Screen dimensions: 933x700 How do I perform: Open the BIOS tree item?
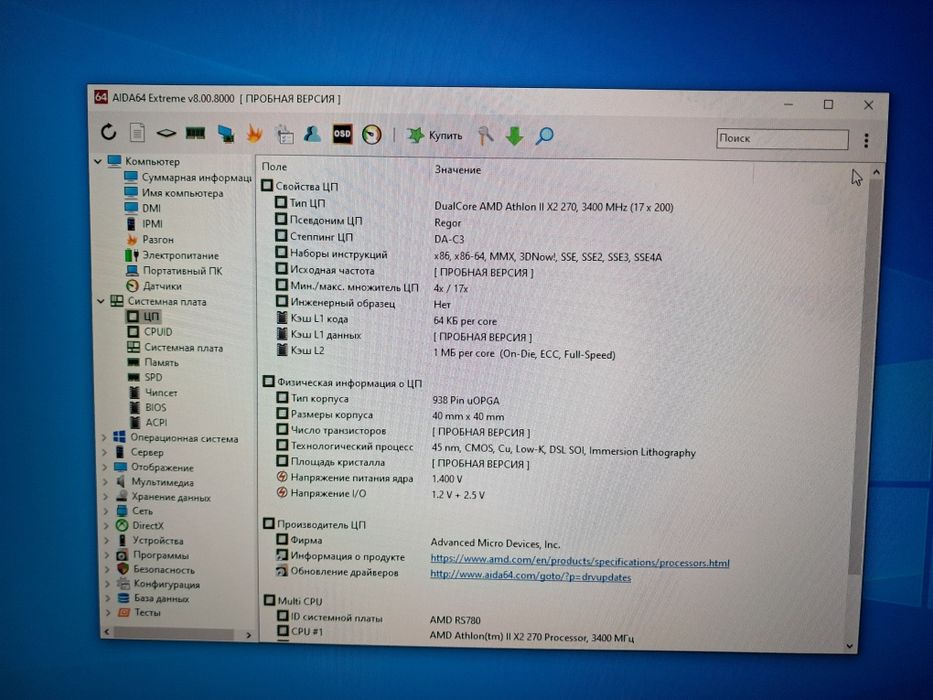149,407
